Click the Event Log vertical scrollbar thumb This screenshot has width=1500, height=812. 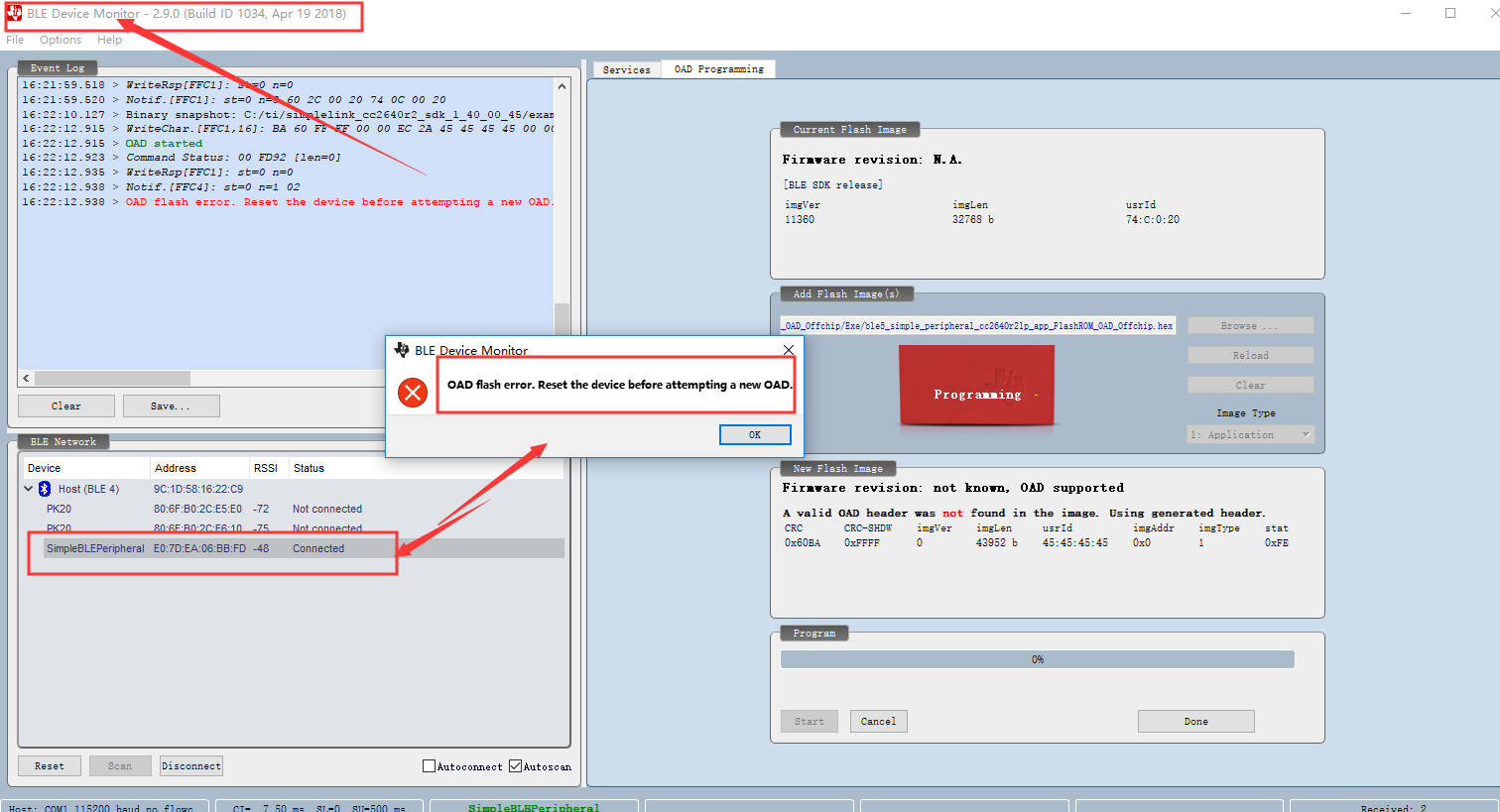coord(562,319)
